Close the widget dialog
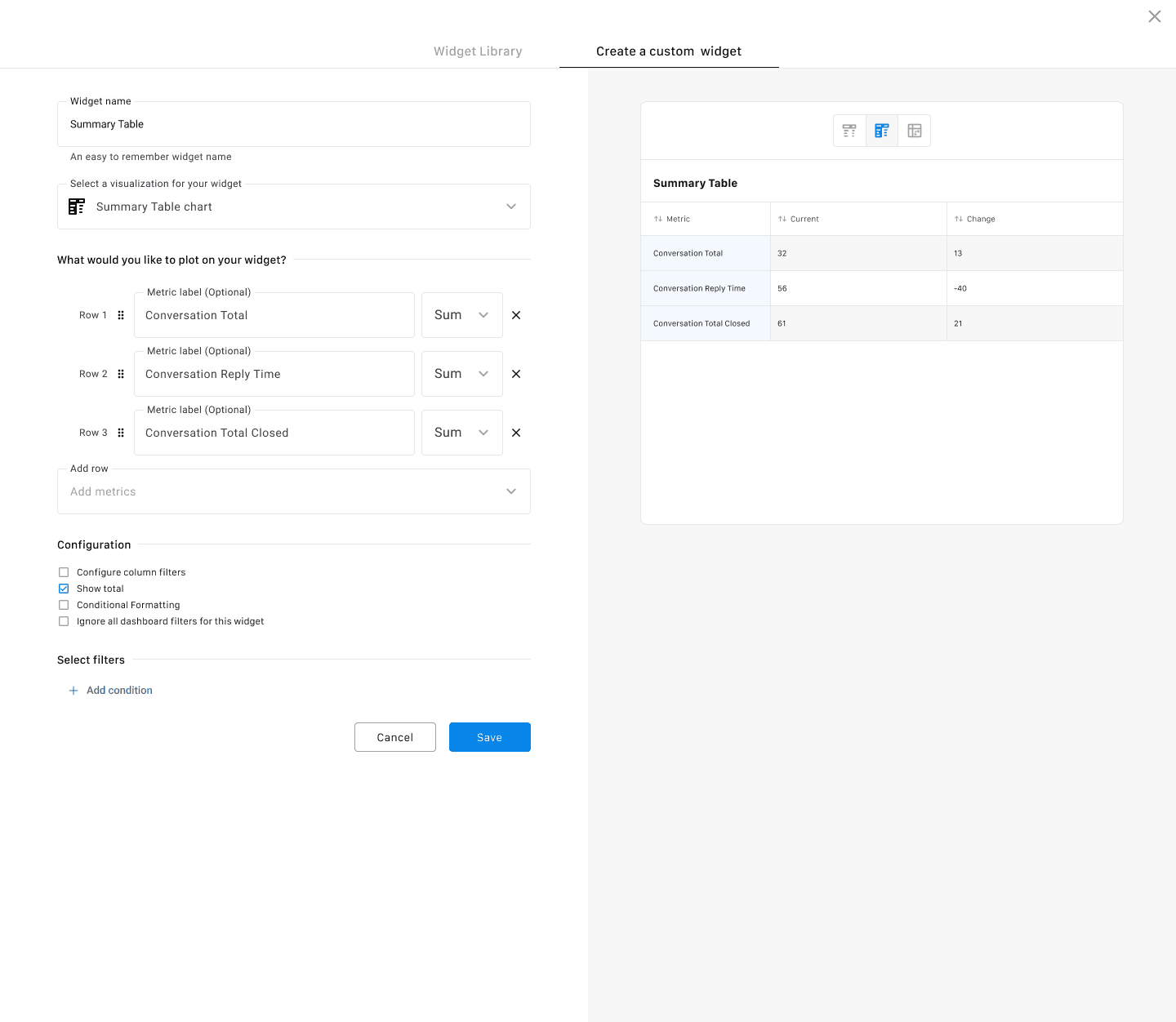1176x1022 pixels. (x=1154, y=16)
